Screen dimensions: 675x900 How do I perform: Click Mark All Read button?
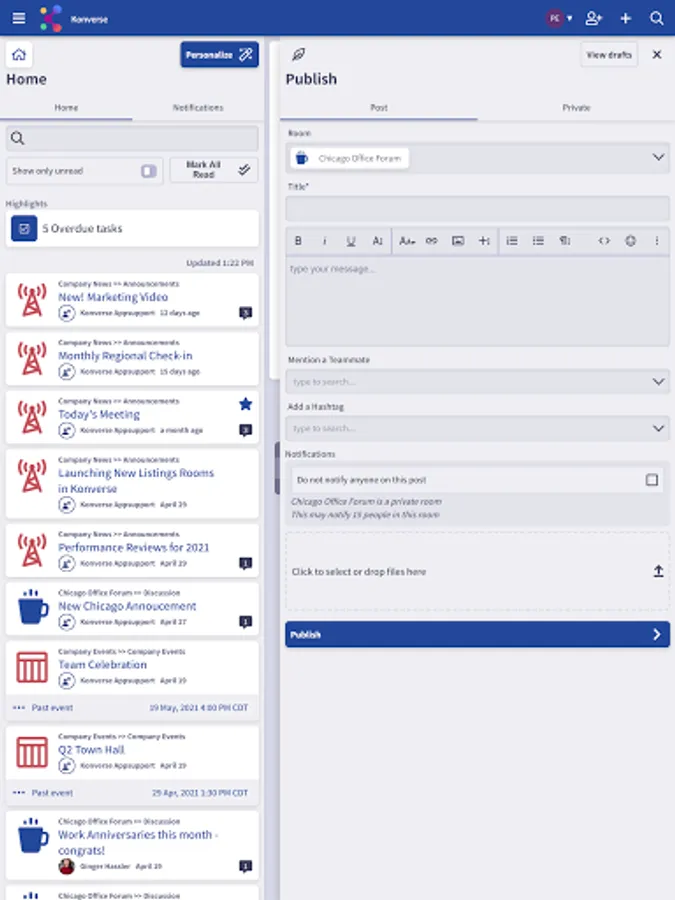[214, 170]
